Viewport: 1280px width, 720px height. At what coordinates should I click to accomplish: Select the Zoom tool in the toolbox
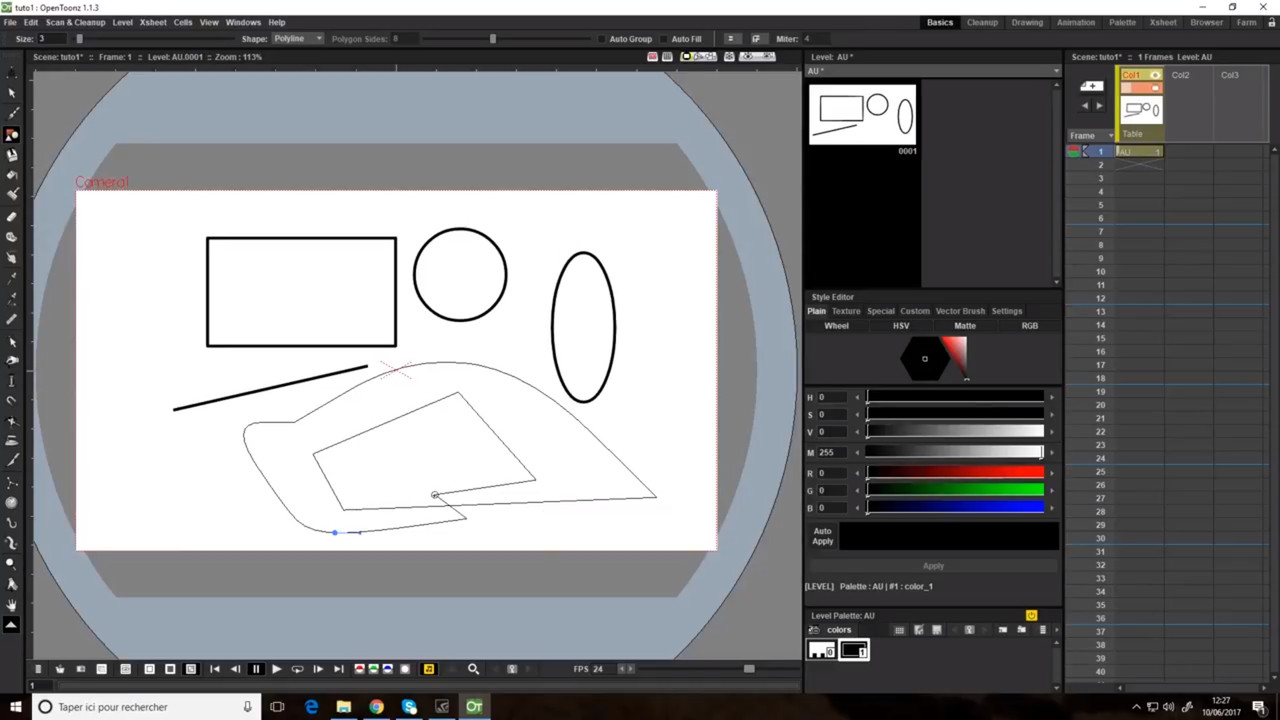[x=12, y=564]
